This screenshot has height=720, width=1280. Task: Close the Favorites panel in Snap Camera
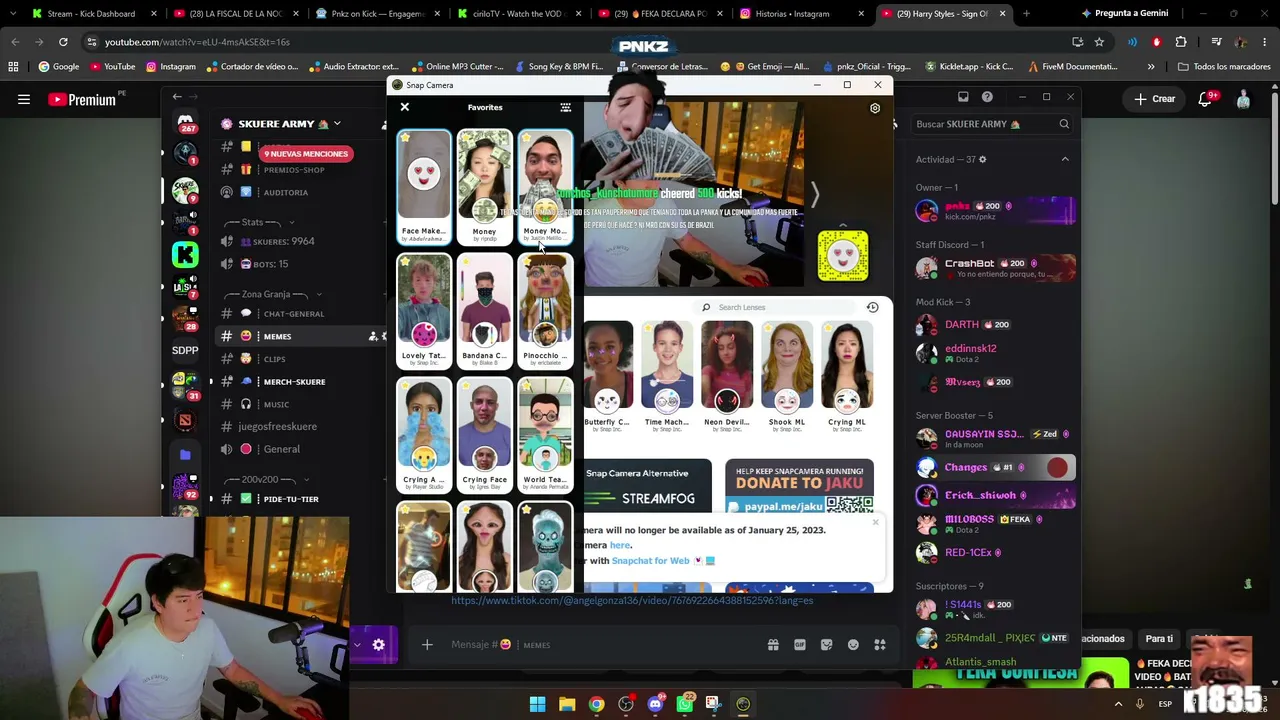click(405, 107)
